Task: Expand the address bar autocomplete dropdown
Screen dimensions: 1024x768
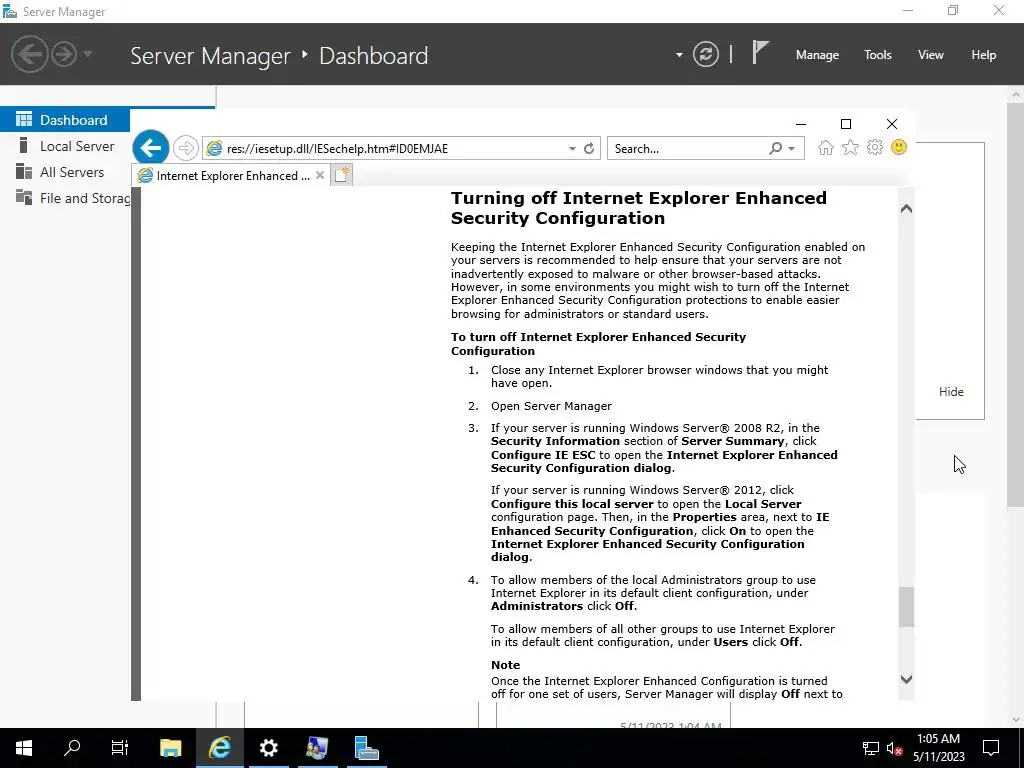Action: pos(572,149)
